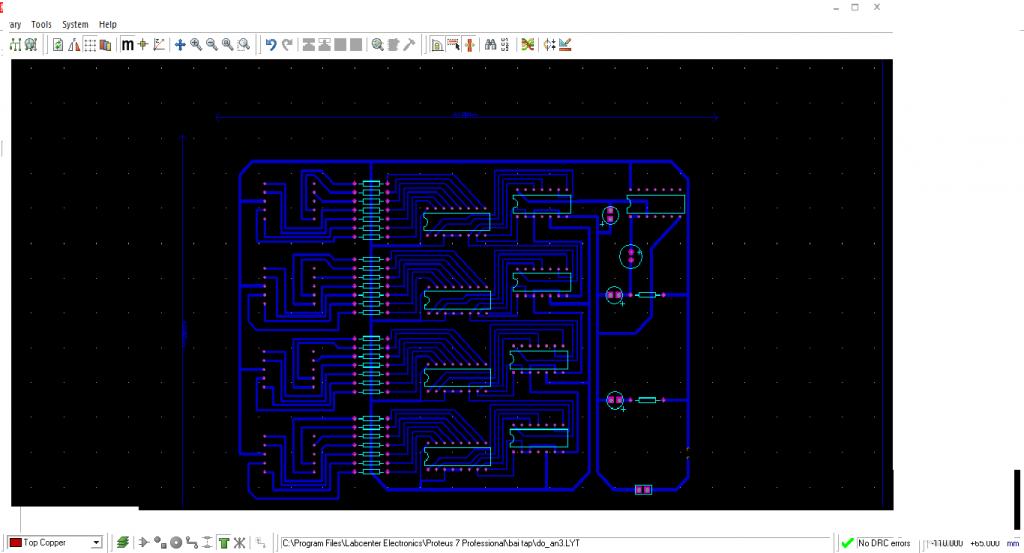Click the green checkmark DRC status icon
The height and width of the screenshot is (553, 1024).
pyautogui.click(x=847, y=543)
